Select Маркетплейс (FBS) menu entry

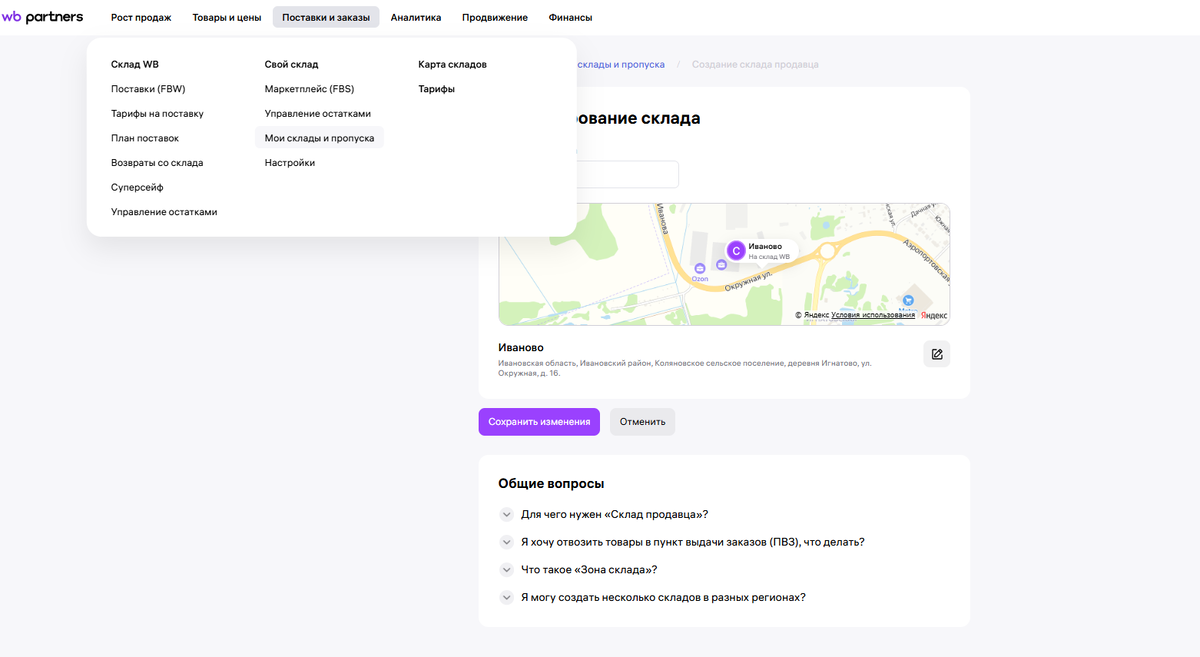310,89
